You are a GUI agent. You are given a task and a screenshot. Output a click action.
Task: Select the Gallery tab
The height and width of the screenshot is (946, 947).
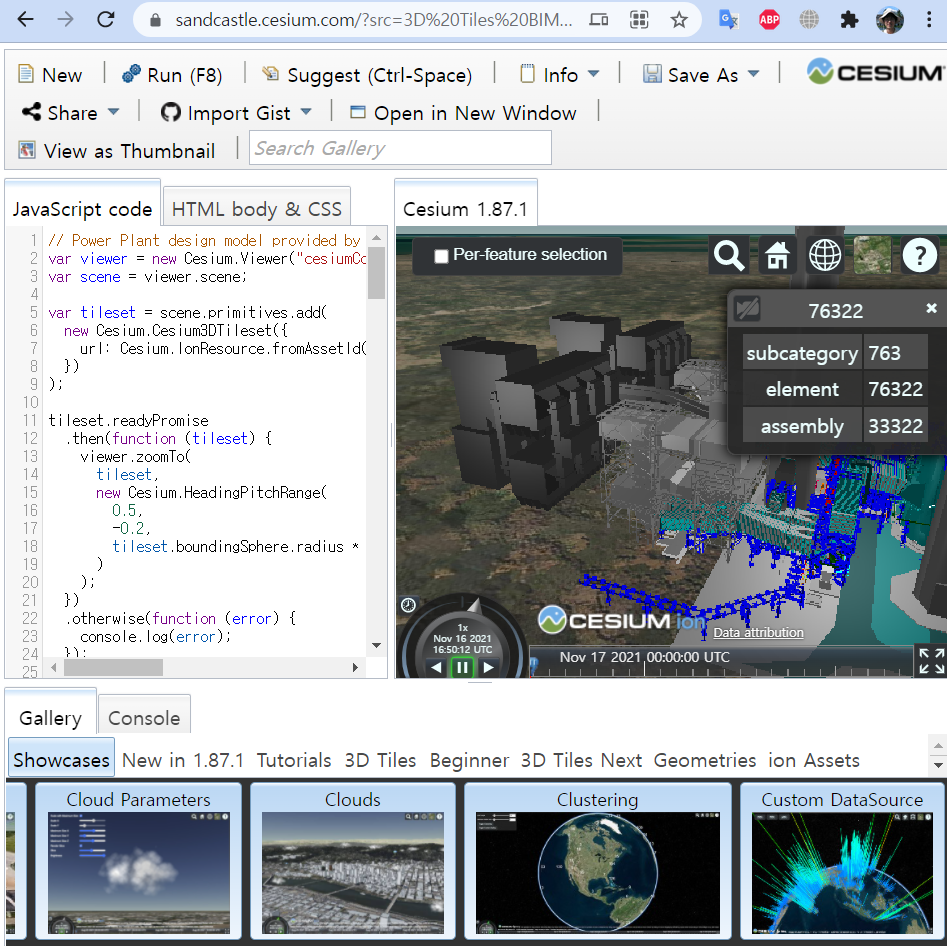[51, 718]
